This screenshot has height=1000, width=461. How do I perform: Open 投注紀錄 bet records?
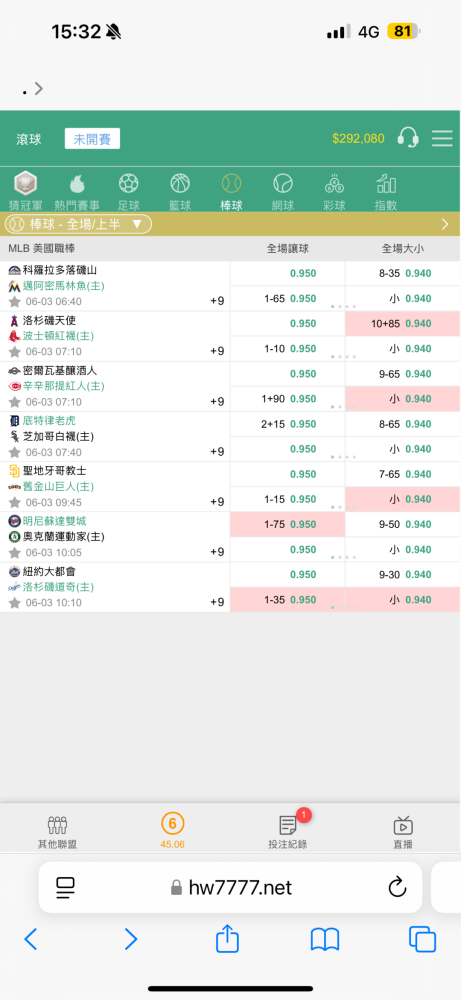point(288,829)
